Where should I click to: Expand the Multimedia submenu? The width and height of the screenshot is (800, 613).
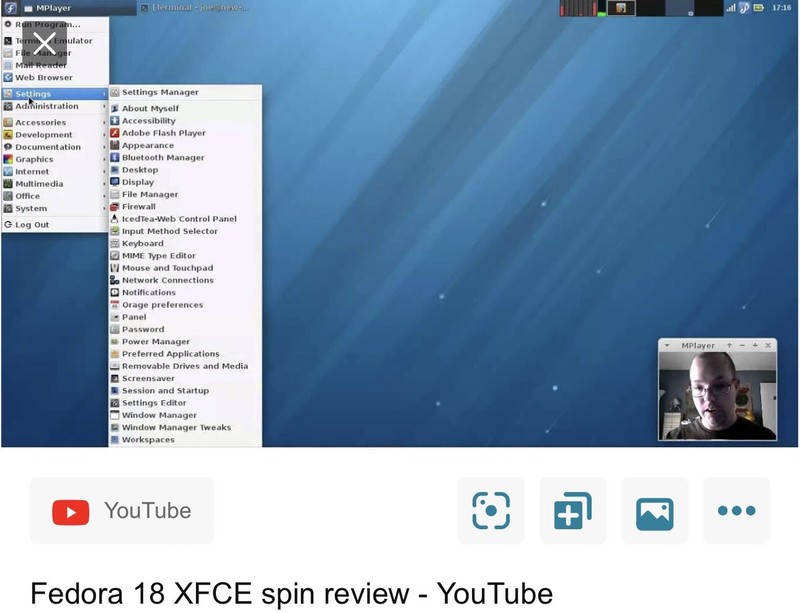55,184
